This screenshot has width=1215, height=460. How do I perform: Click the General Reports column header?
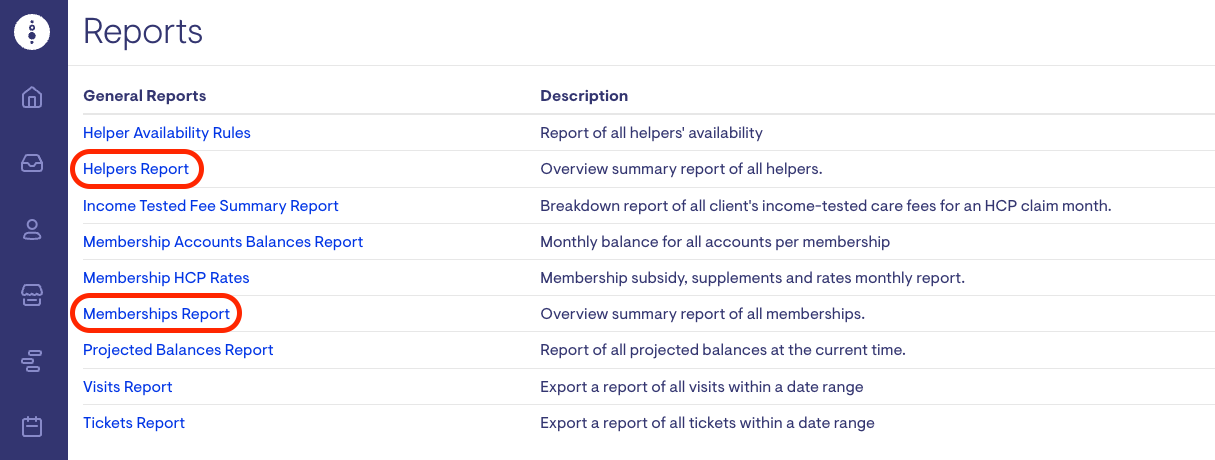point(145,96)
